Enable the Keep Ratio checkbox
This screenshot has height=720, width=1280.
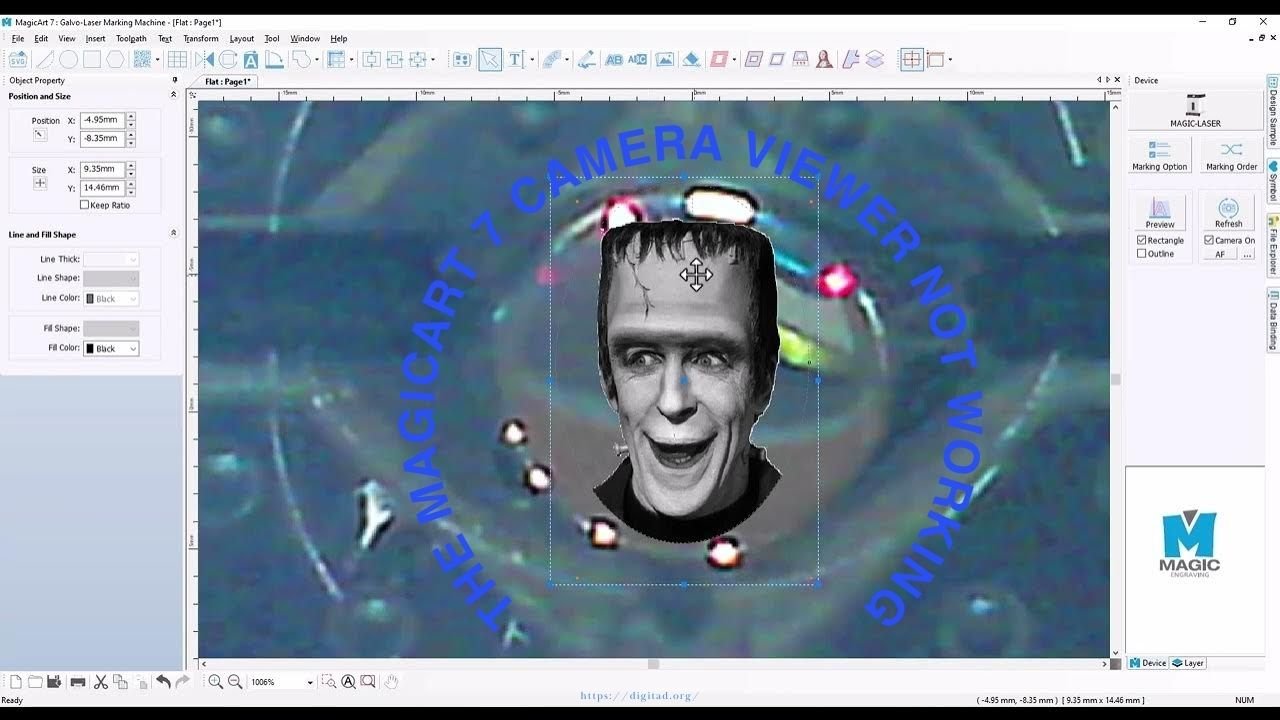[x=85, y=205]
